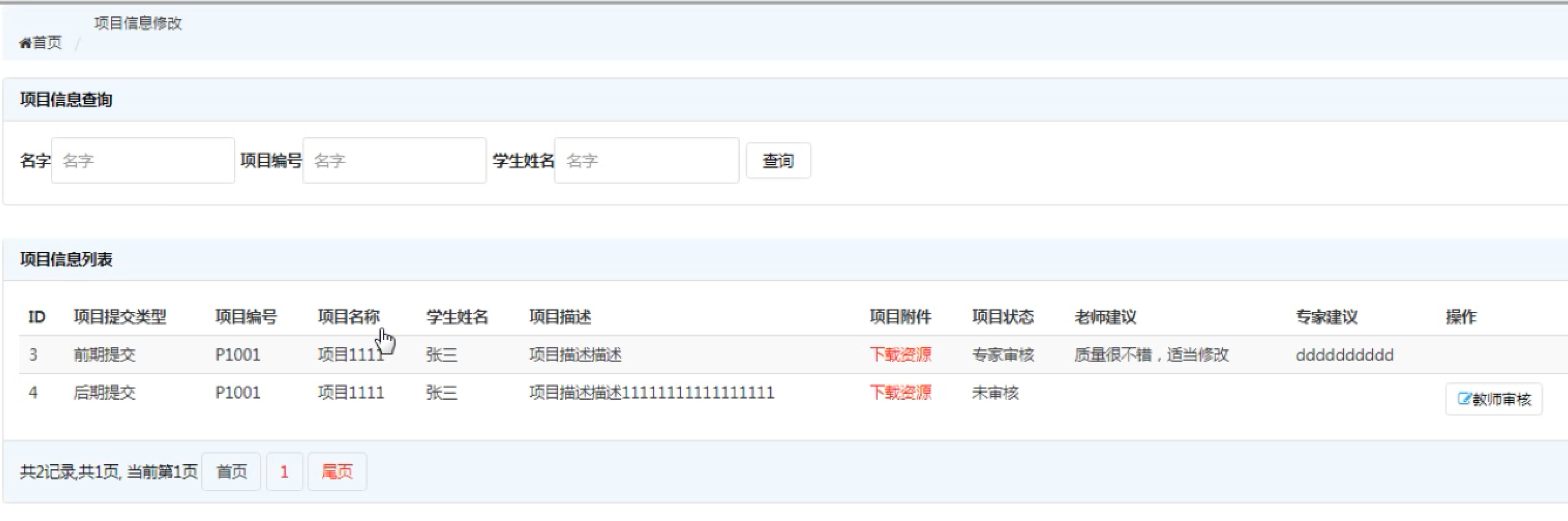
Task: Click the 项目编号 column header
Action: pos(246,316)
